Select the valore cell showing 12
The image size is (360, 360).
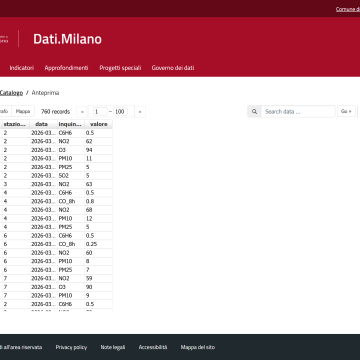pyautogui.click(x=98, y=219)
